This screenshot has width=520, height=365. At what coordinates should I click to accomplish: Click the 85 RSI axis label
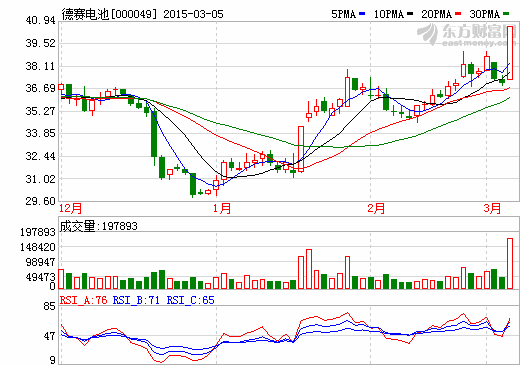click(49, 306)
